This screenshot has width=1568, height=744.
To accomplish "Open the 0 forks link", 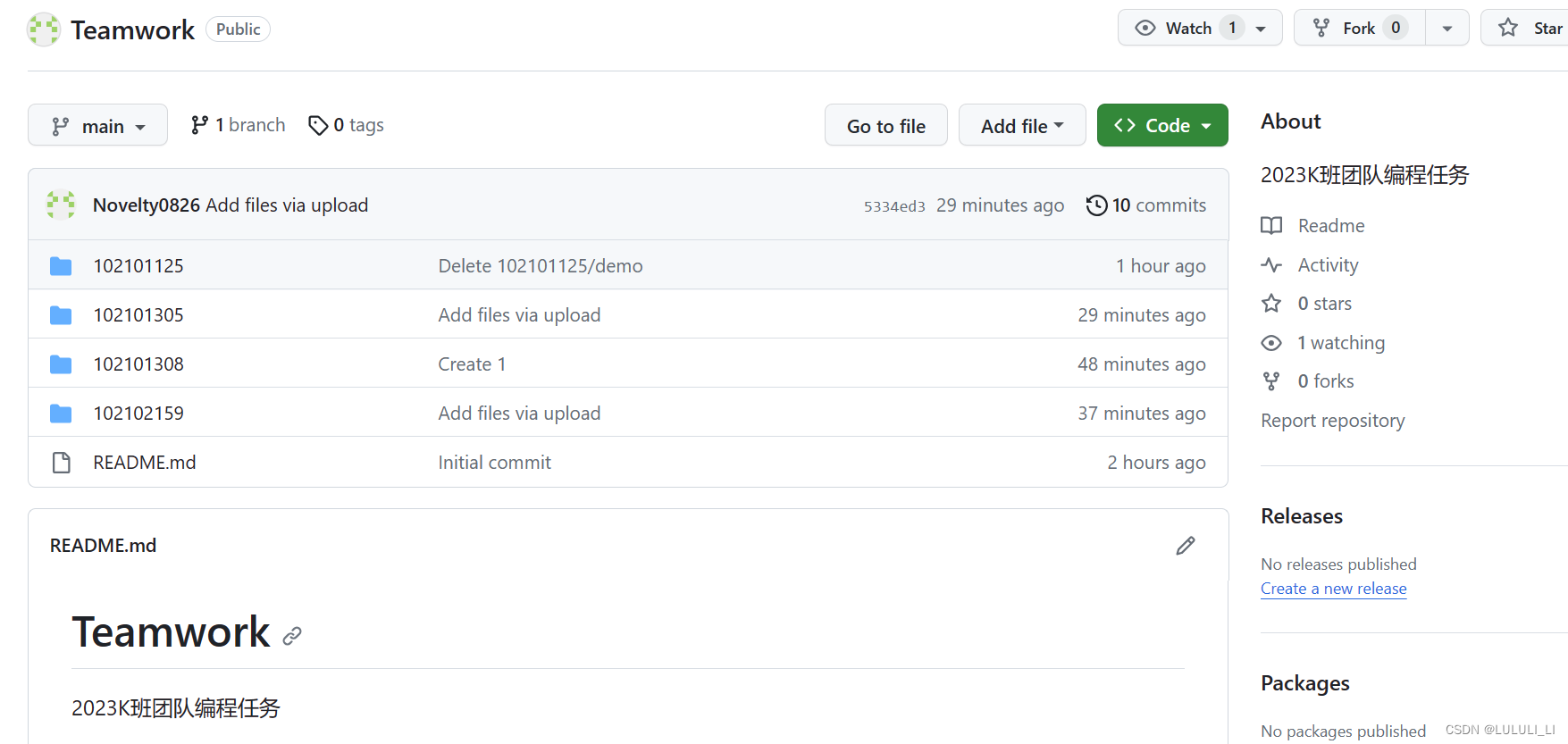I will click(x=1326, y=381).
